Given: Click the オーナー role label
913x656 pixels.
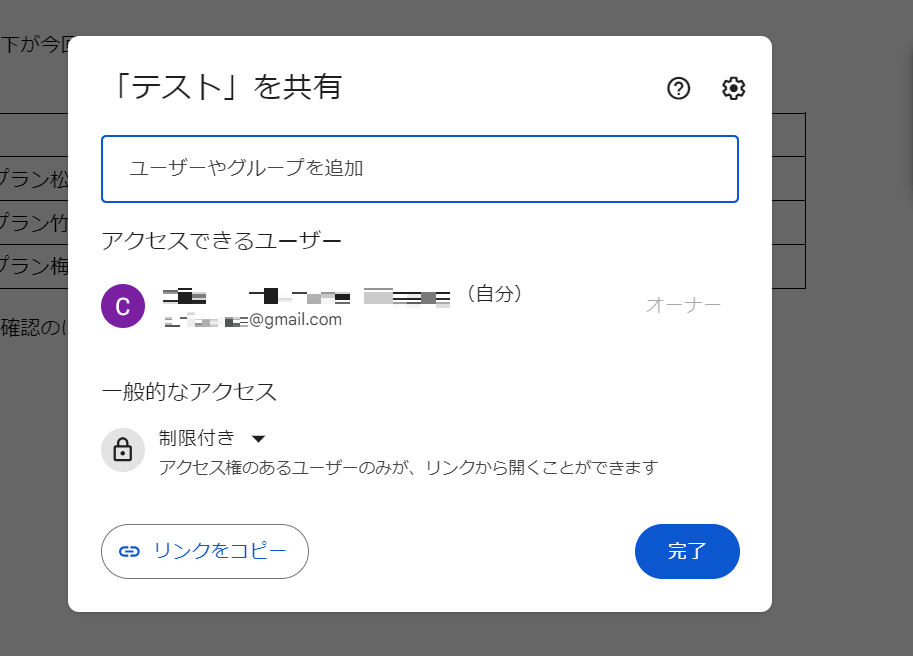Looking at the screenshot, I should tap(683, 305).
